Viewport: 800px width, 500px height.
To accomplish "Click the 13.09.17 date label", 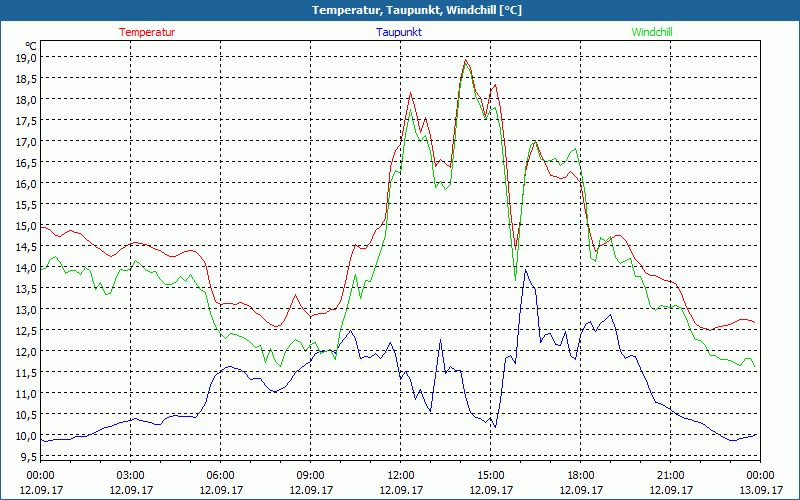I will [x=761, y=490].
